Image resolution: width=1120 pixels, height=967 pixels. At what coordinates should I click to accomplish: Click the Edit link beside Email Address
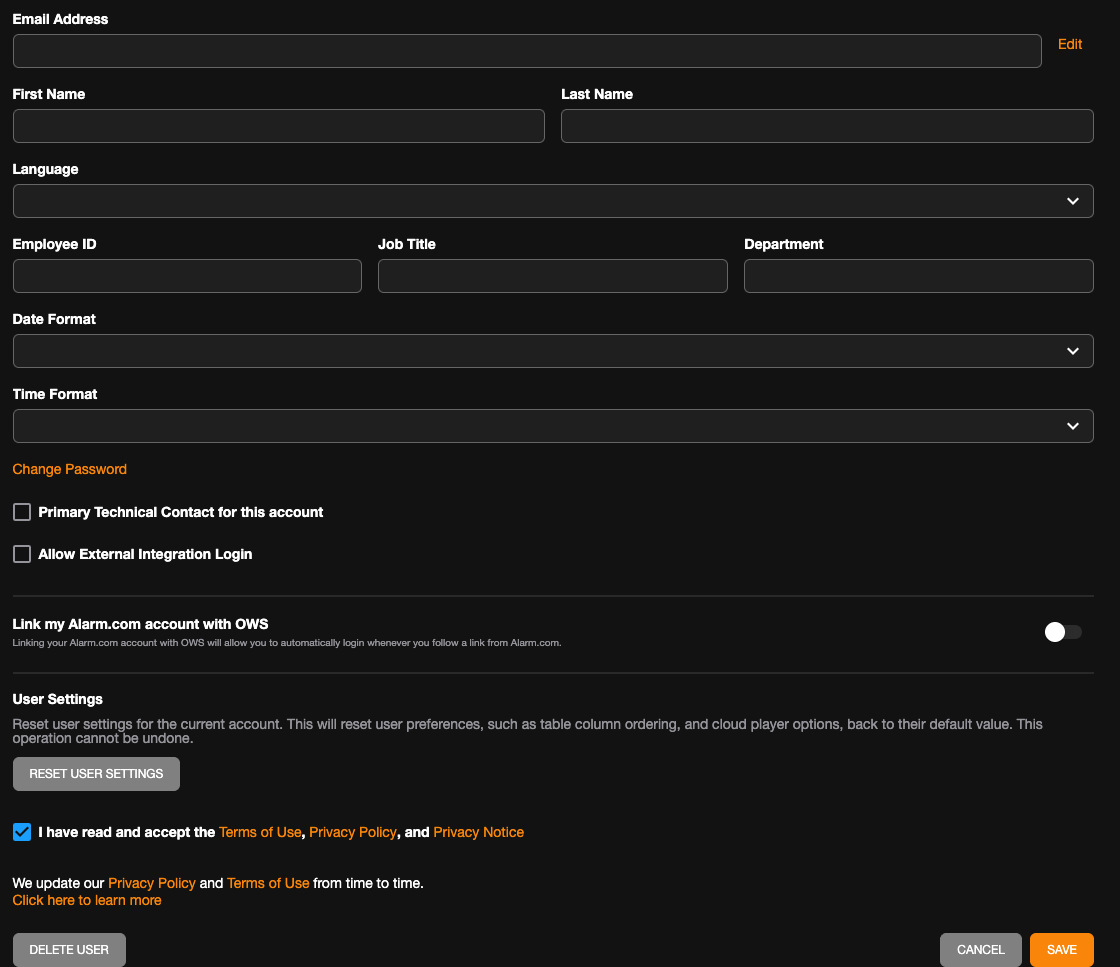point(1069,44)
